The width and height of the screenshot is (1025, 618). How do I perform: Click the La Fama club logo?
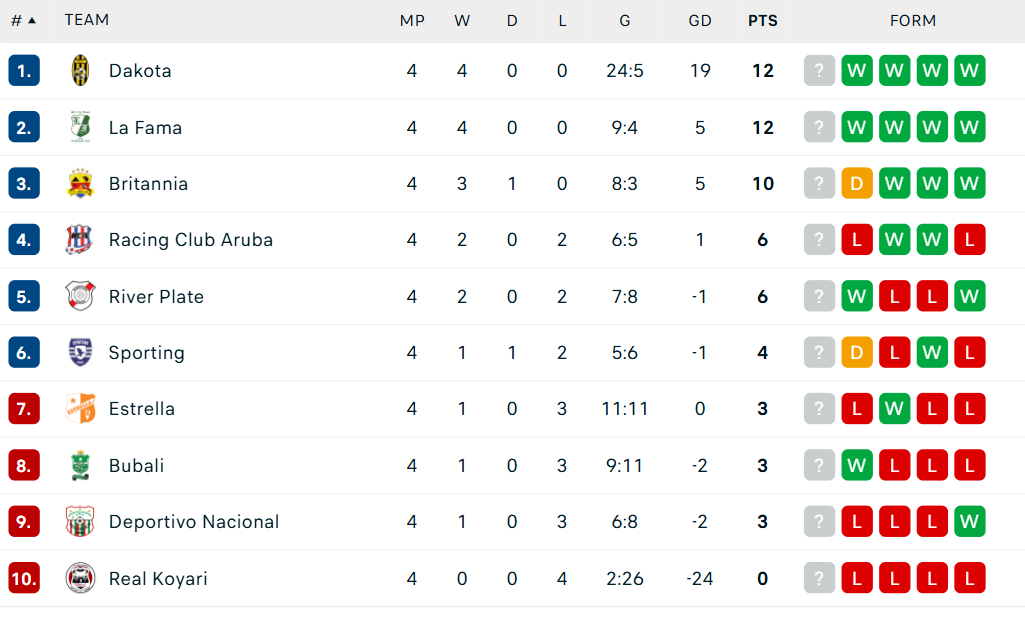[80, 127]
